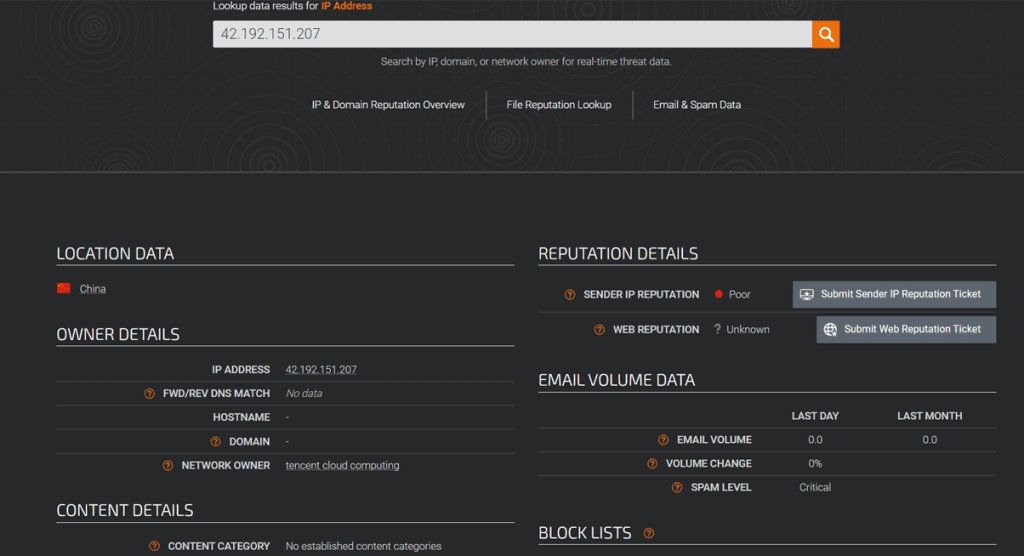Follow the China location link
This screenshot has height=556, width=1024.
[x=93, y=289]
